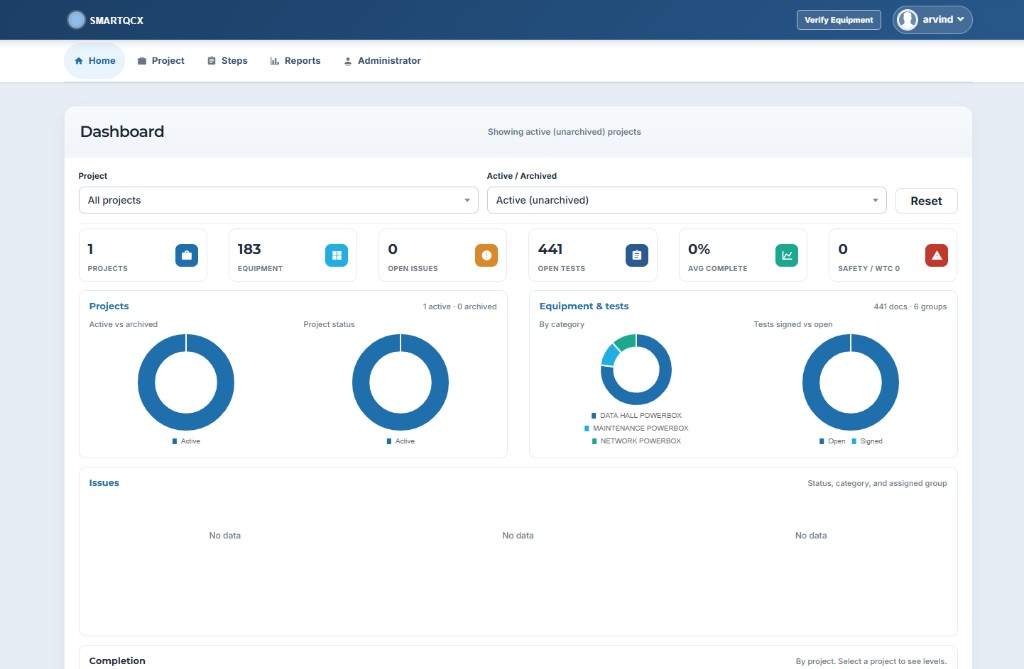This screenshot has width=1024, height=669.
Task: Toggle the NETWORK POWERBOX legend entry
Action: (x=636, y=441)
